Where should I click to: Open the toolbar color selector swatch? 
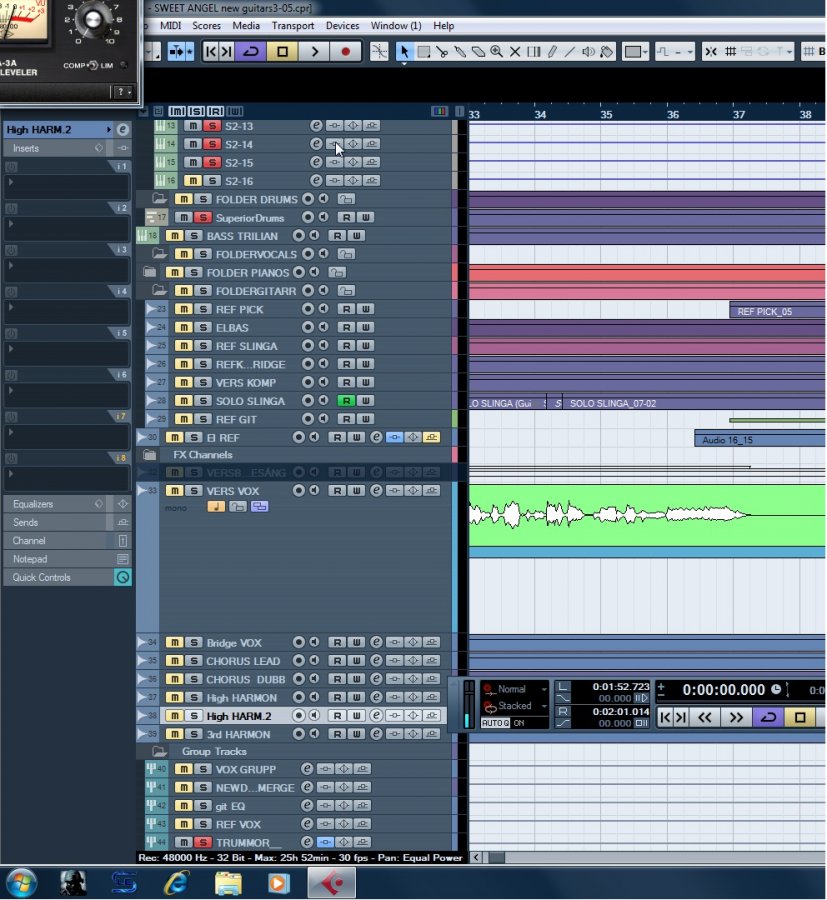(635, 52)
